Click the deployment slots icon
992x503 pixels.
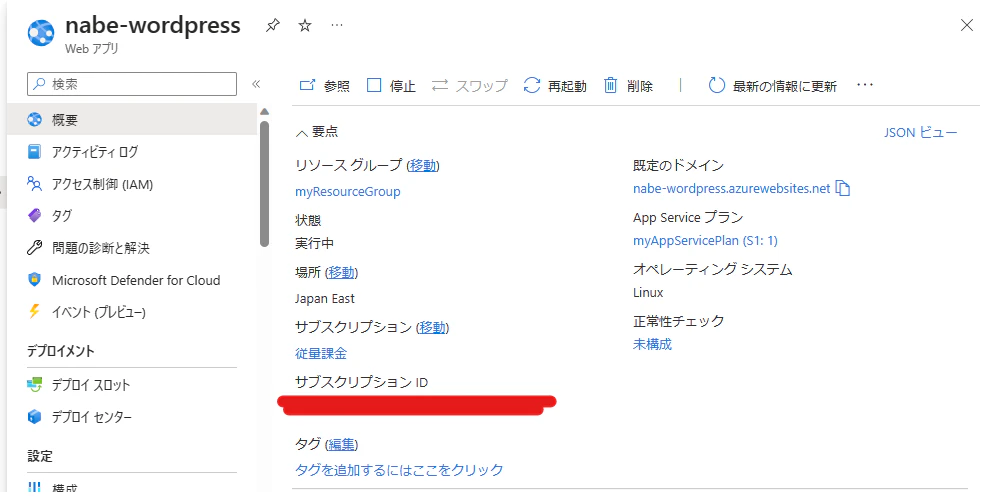[35, 385]
